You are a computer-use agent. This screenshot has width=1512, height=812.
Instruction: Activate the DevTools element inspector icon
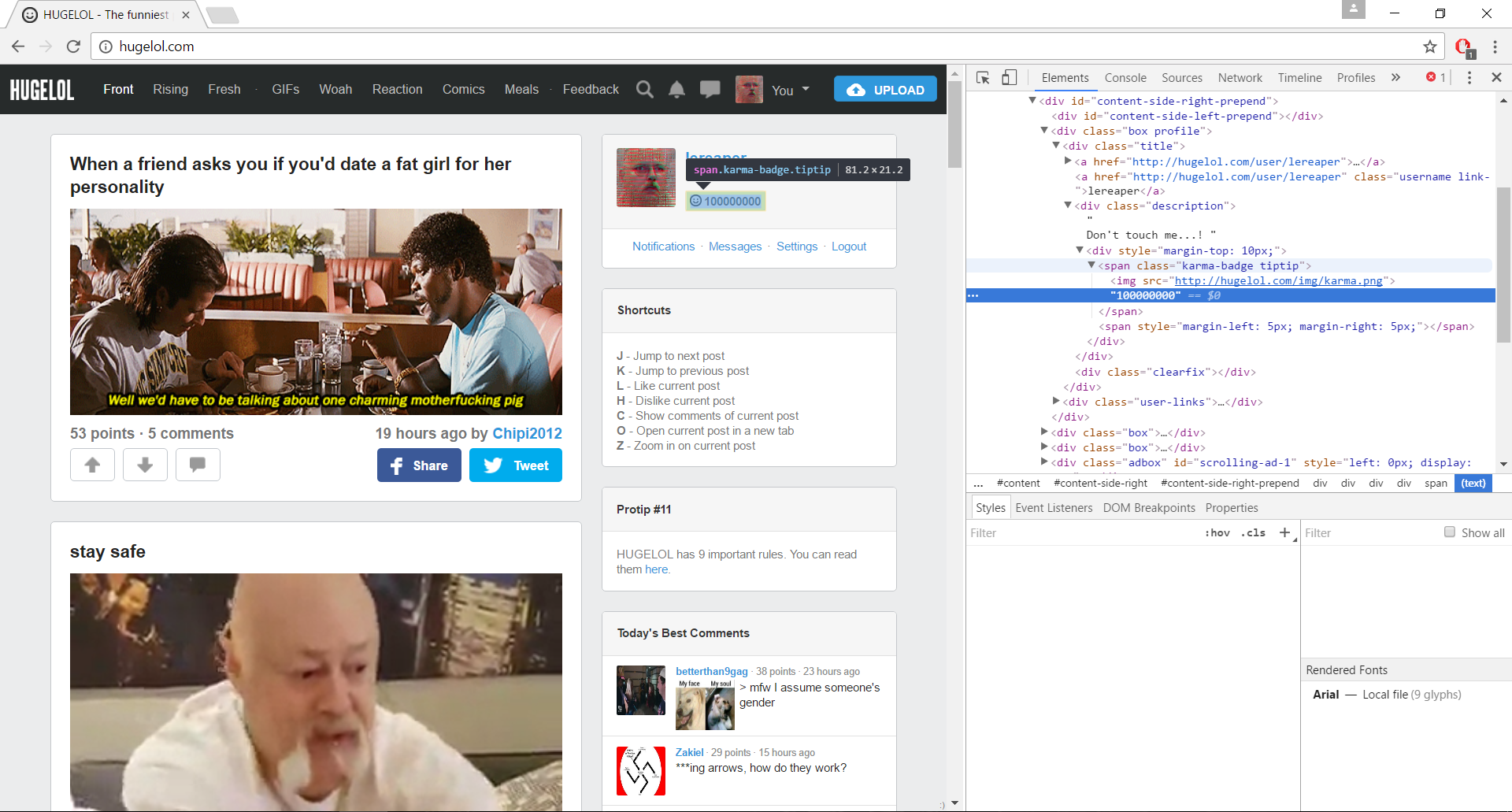[x=983, y=77]
